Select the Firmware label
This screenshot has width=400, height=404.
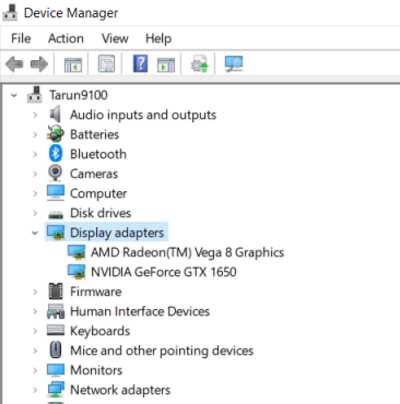96,292
